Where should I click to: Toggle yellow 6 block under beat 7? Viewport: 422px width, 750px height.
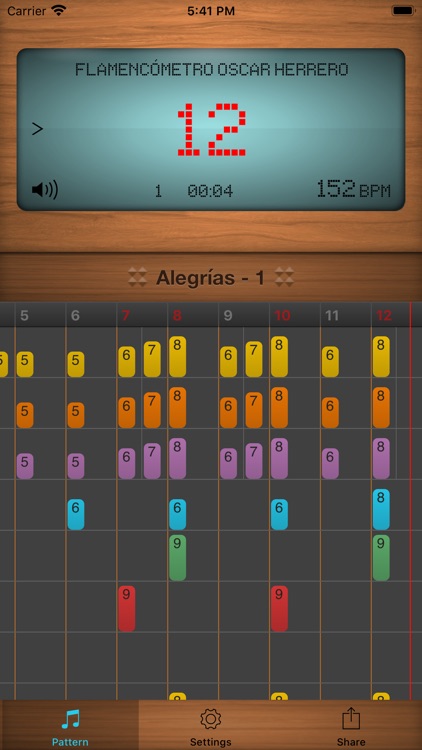point(127,362)
